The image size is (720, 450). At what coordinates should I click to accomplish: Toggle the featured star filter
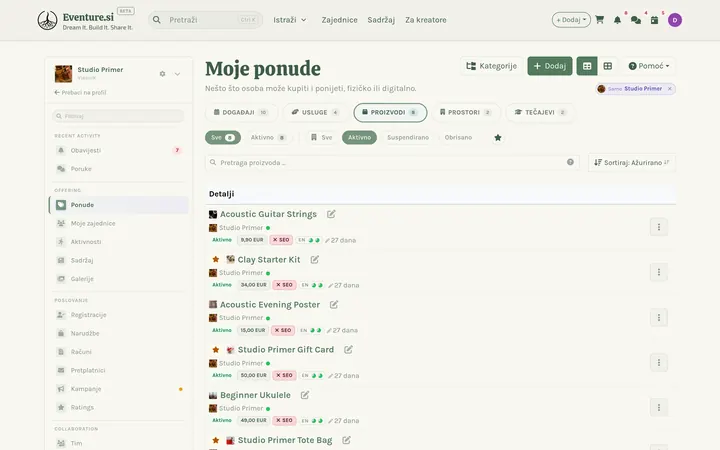point(498,137)
